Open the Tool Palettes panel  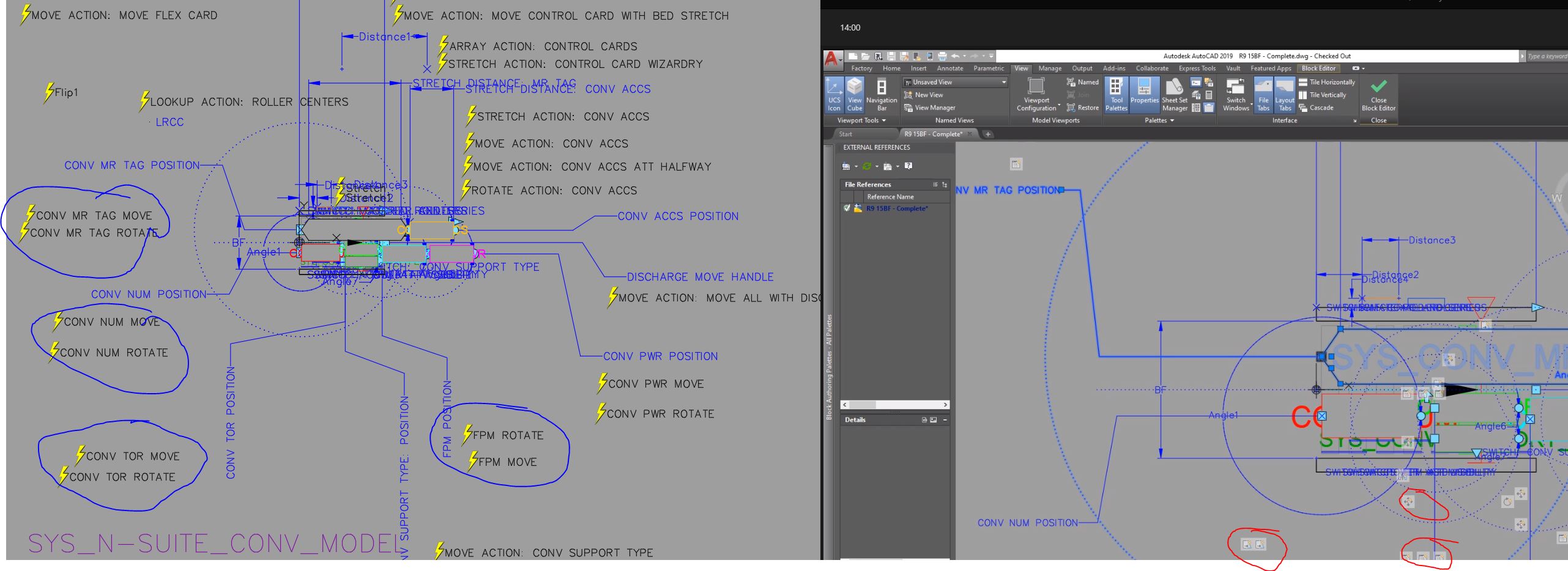[1115, 95]
